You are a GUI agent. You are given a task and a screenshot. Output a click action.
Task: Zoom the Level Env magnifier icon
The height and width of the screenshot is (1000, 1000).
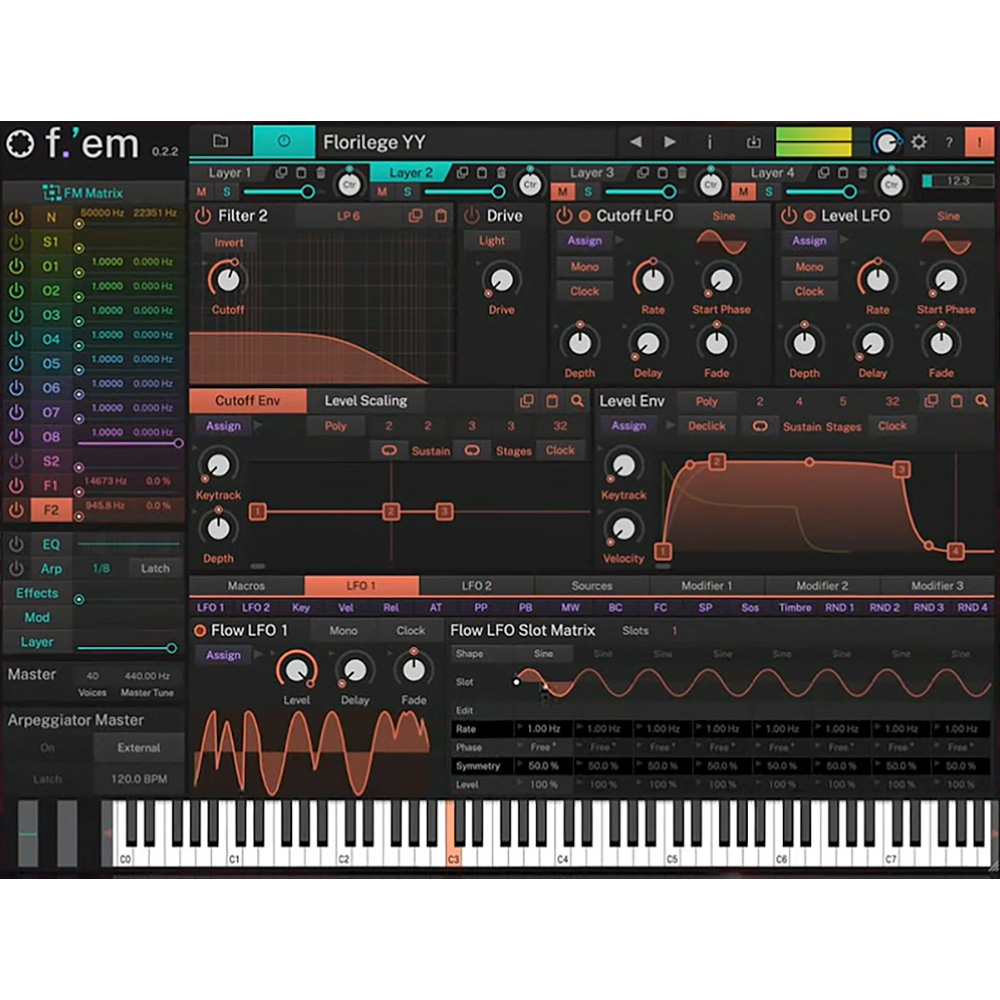pyautogui.click(x=982, y=401)
